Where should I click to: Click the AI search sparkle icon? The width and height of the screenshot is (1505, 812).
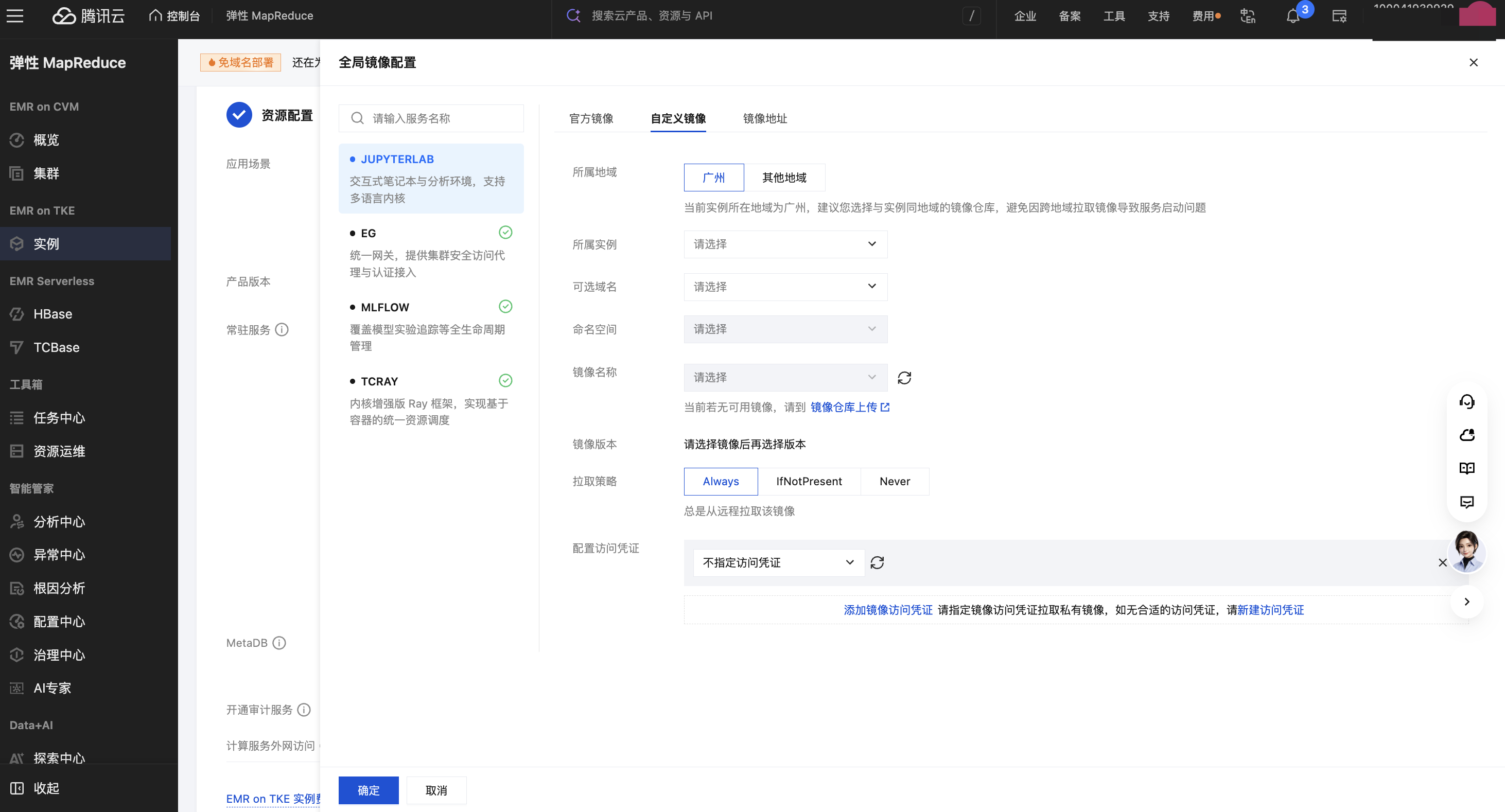tap(573, 15)
